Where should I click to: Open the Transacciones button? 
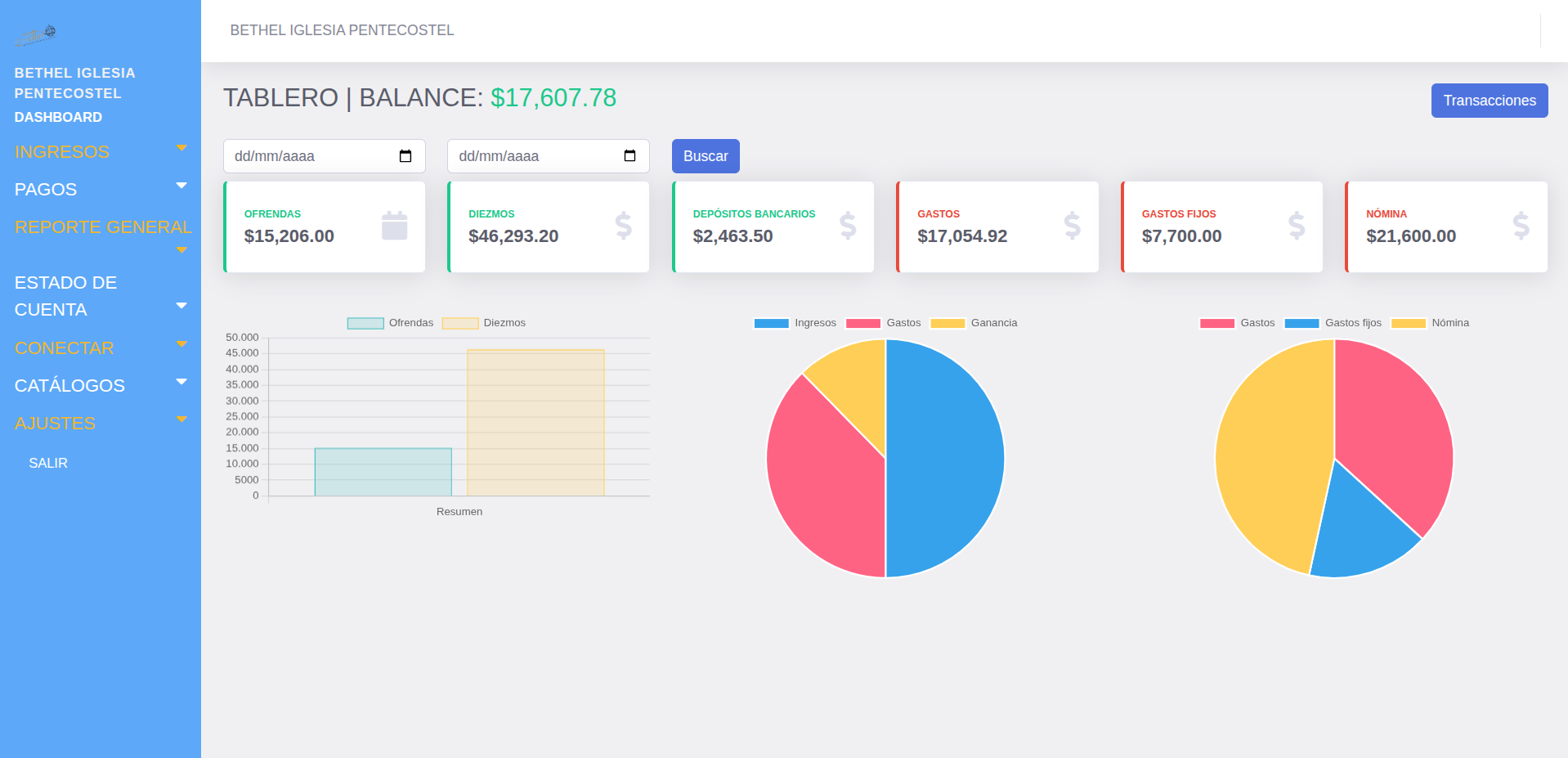[1489, 101]
